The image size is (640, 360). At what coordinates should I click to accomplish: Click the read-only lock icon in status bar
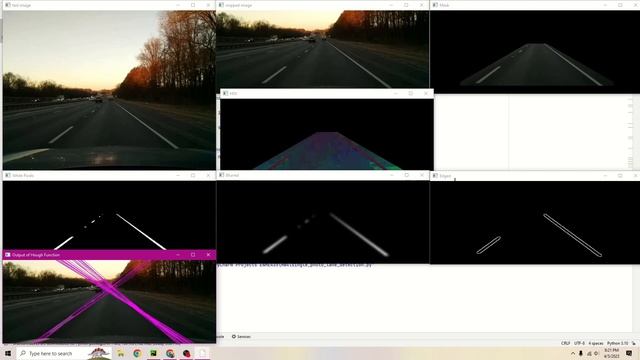click(634, 343)
